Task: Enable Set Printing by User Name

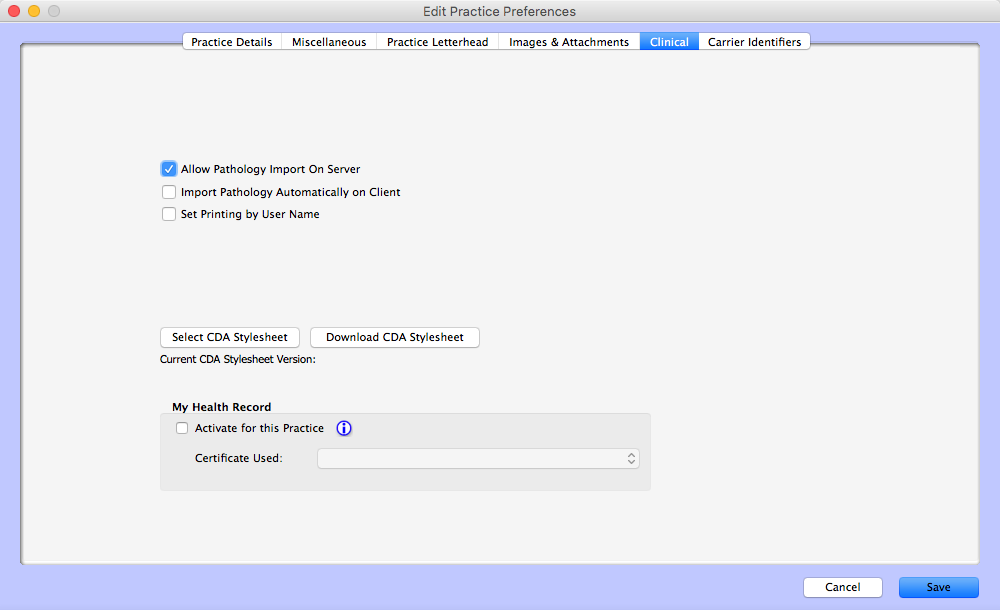Action: tap(168, 213)
